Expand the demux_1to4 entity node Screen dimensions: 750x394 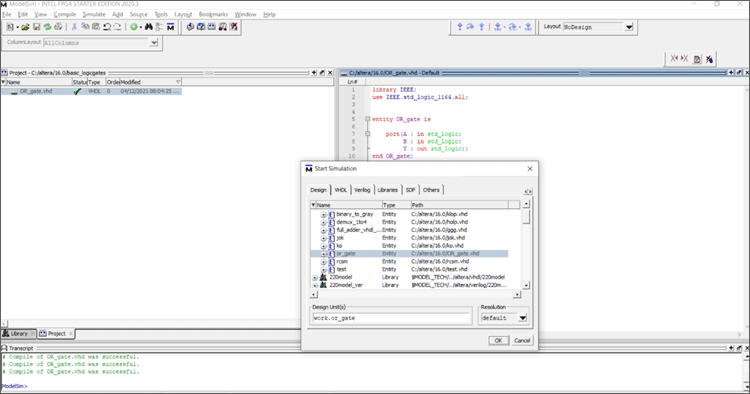coord(323,222)
